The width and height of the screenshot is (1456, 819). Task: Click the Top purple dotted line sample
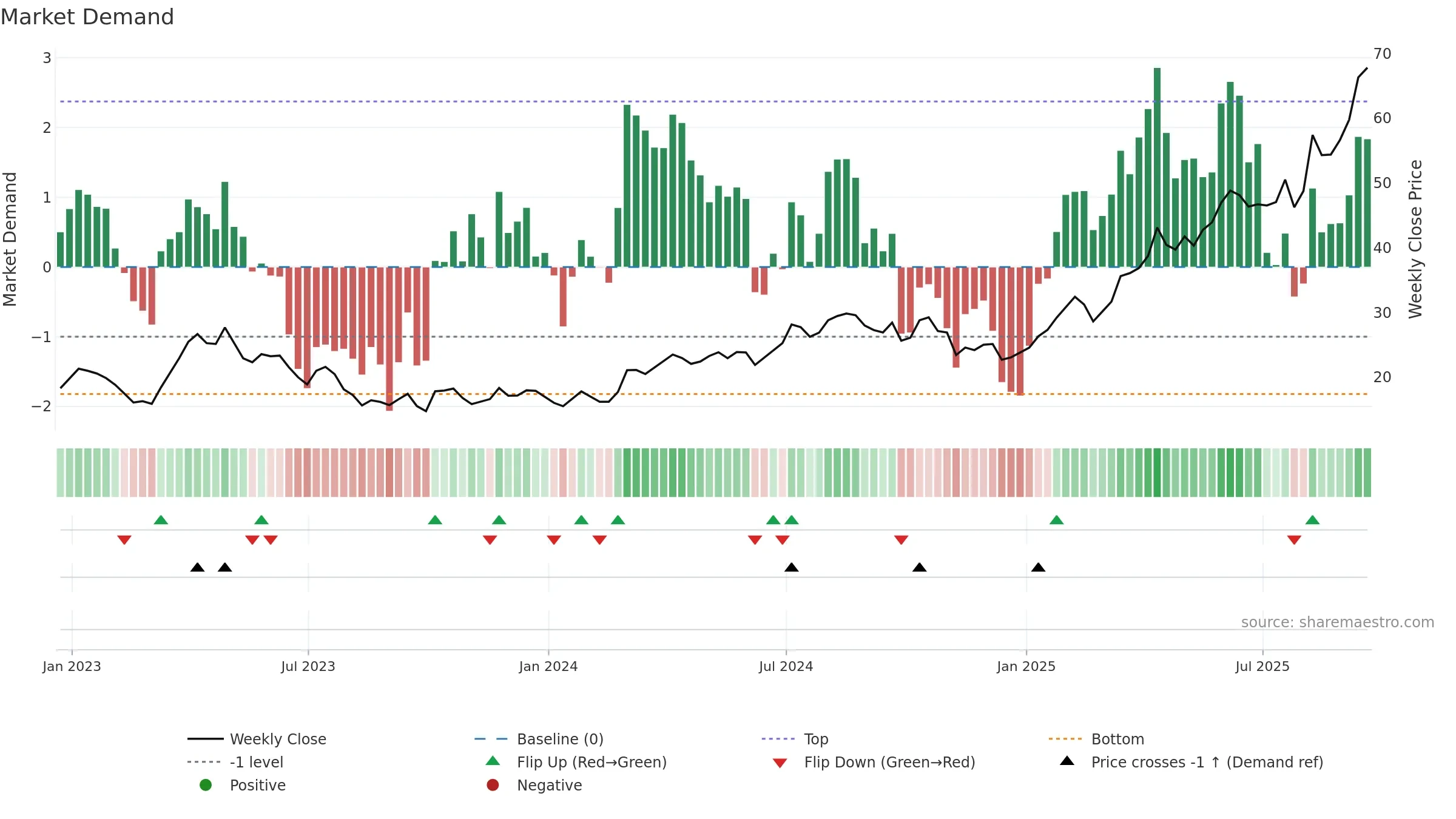[x=778, y=739]
